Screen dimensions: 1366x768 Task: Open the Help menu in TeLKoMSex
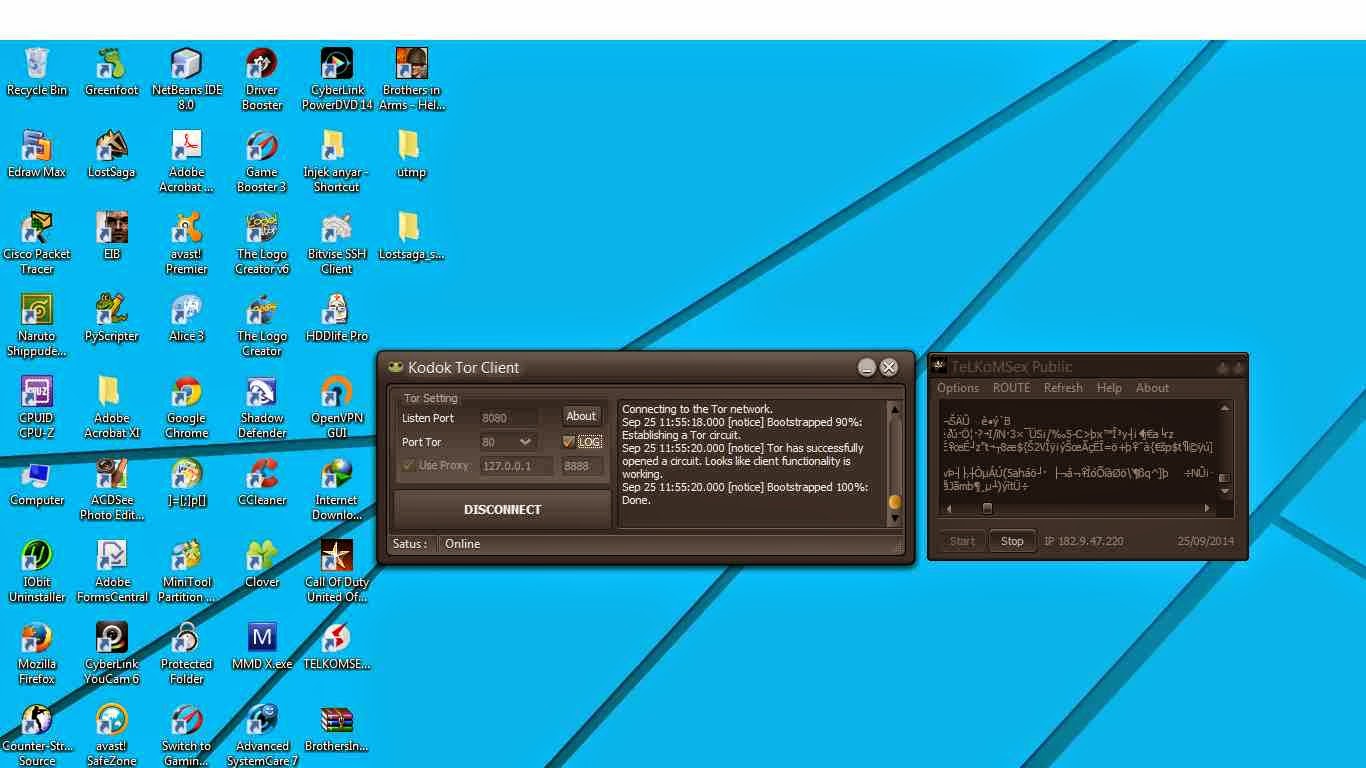[x=1109, y=388]
